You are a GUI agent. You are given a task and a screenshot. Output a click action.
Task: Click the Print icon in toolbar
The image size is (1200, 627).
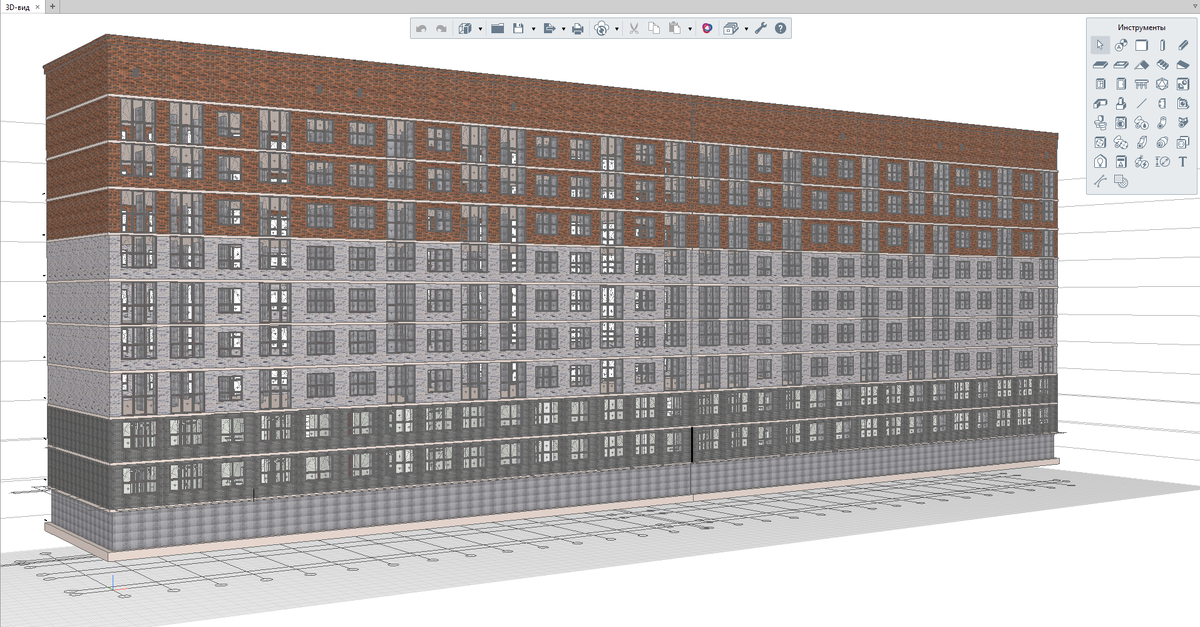pos(577,29)
